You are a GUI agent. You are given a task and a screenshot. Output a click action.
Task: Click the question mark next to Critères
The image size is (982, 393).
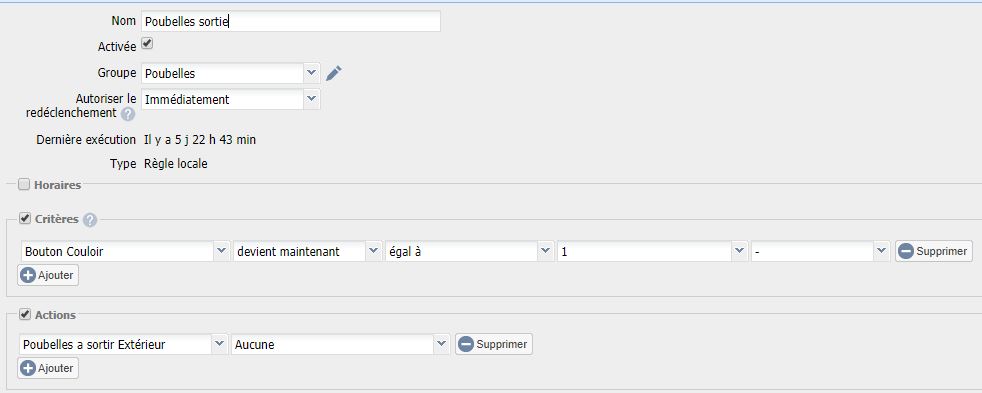[90, 220]
